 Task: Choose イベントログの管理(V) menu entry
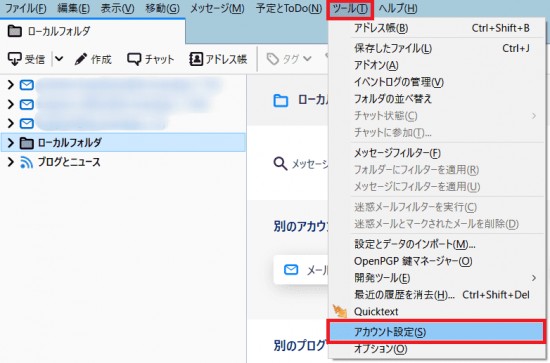pyautogui.click(x=437, y=82)
